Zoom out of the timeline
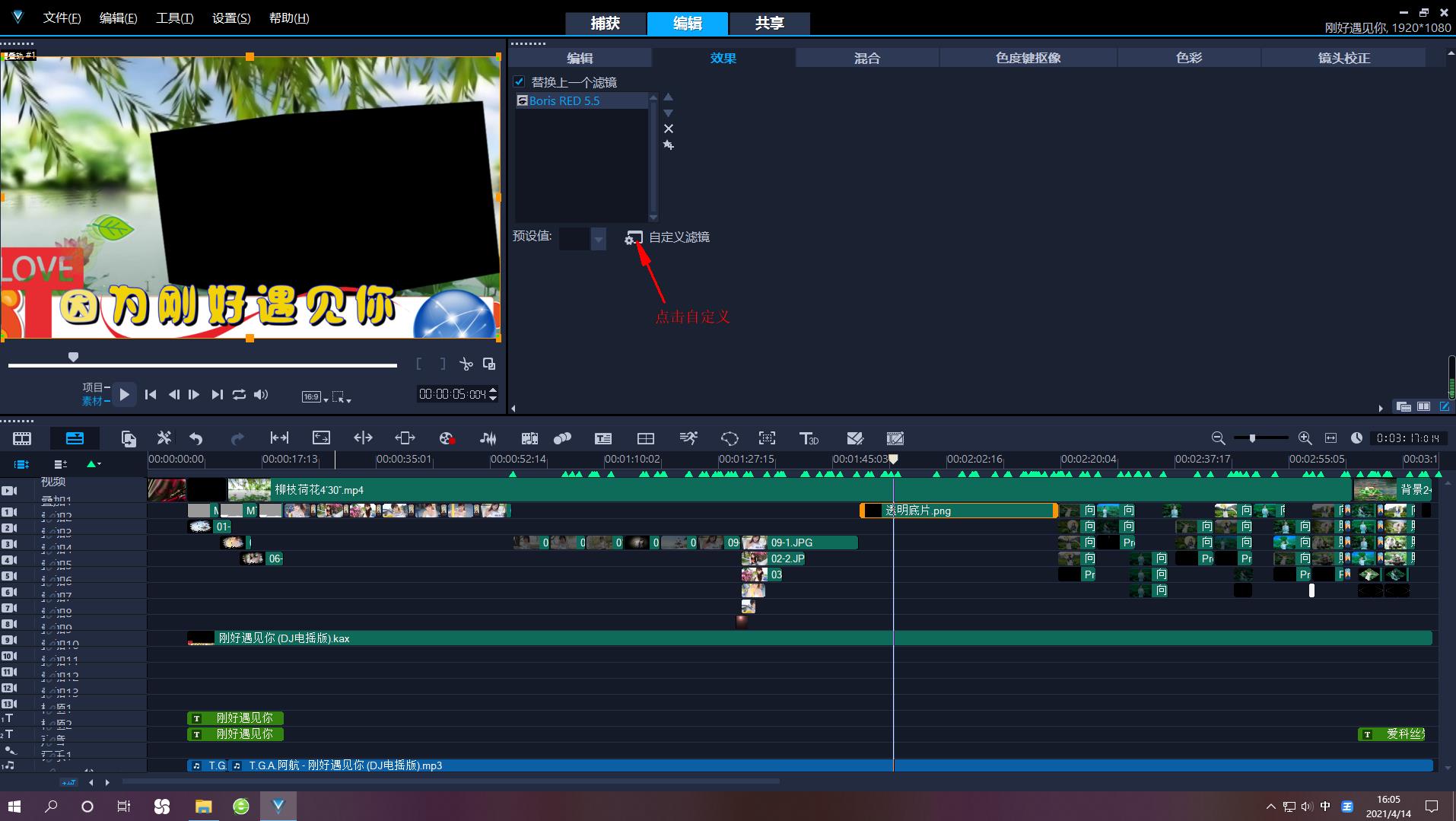This screenshot has width=1456, height=821. 1218,438
